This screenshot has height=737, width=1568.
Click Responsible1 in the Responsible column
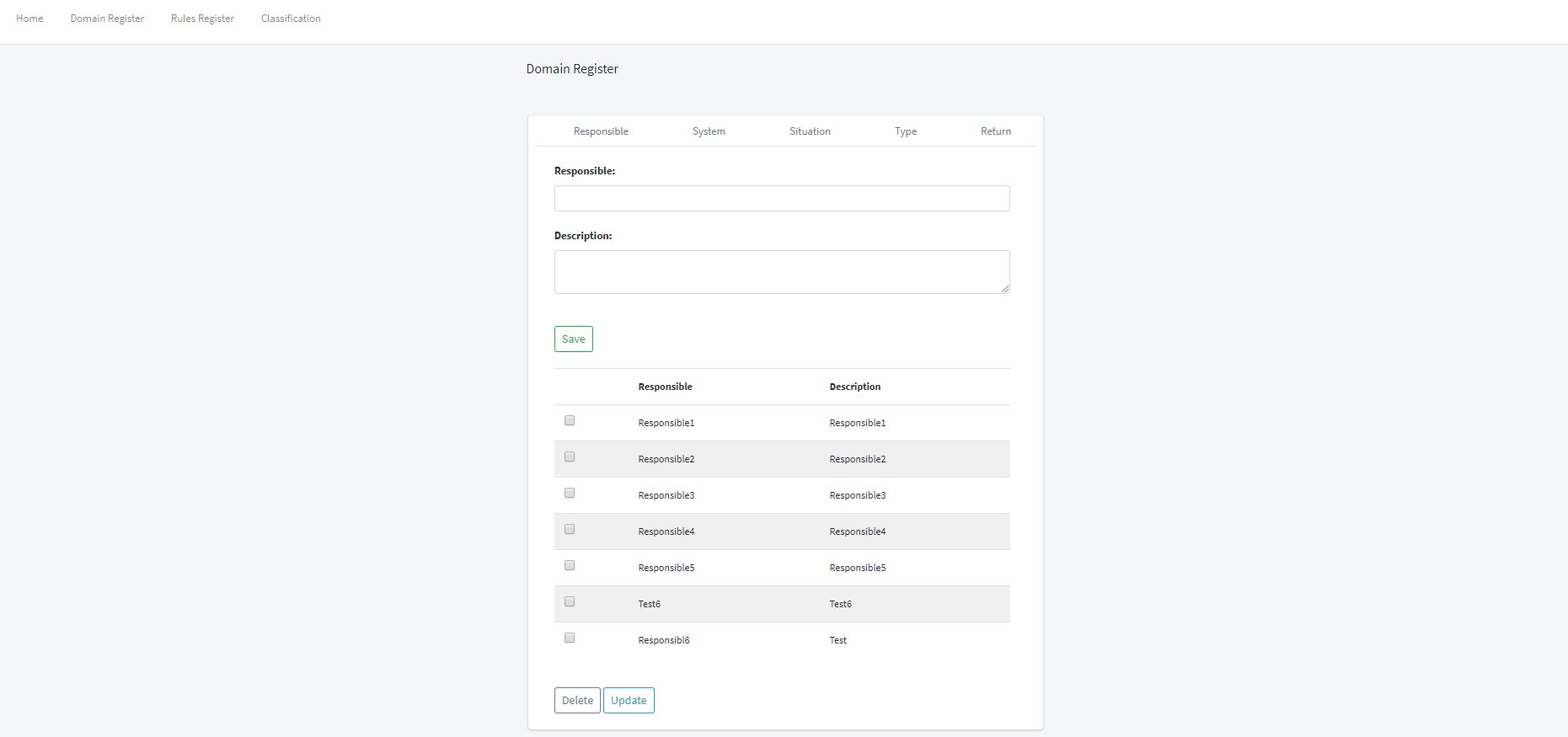tap(666, 423)
